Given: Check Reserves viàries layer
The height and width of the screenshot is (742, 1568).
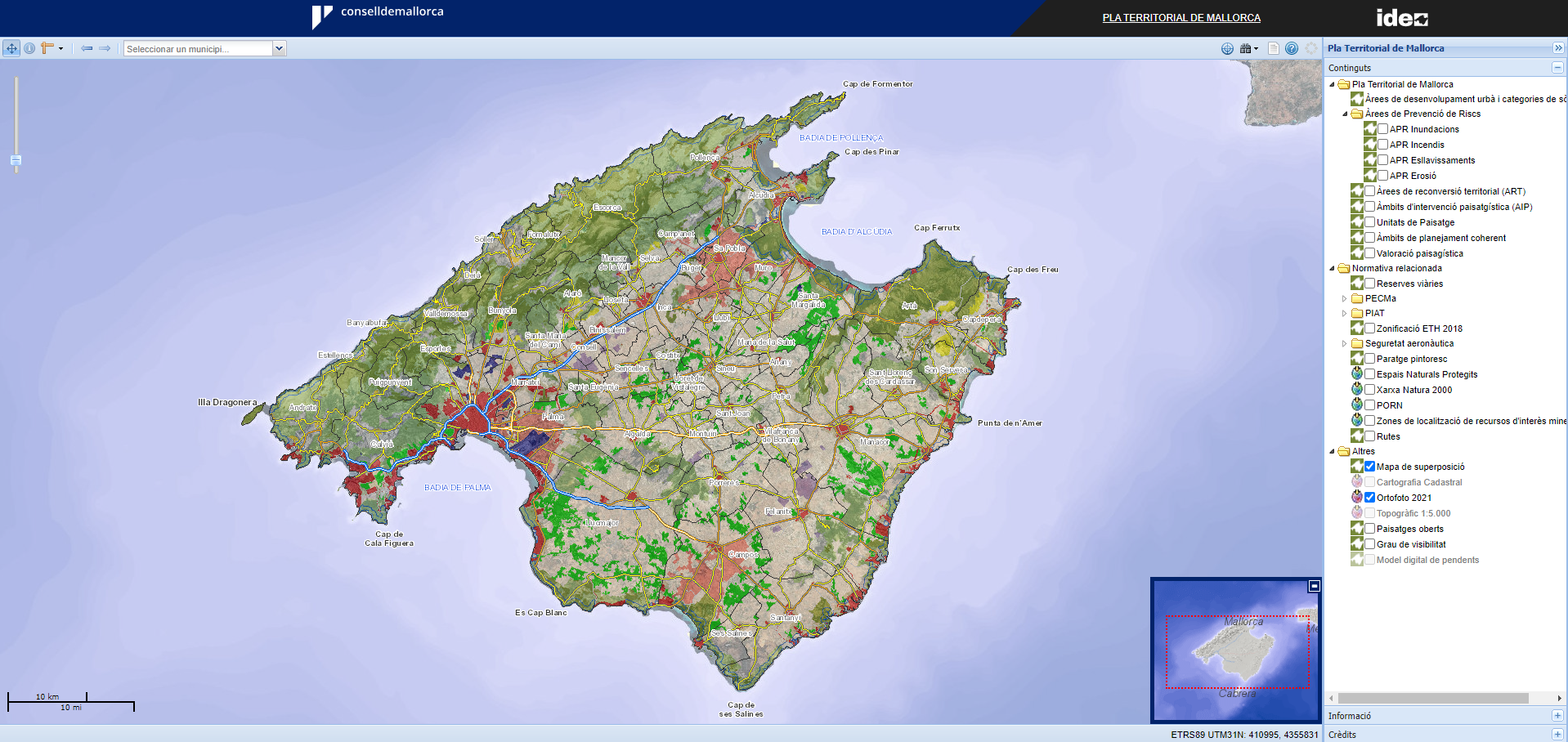Looking at the screenshot, I should tap(1370, 284).
